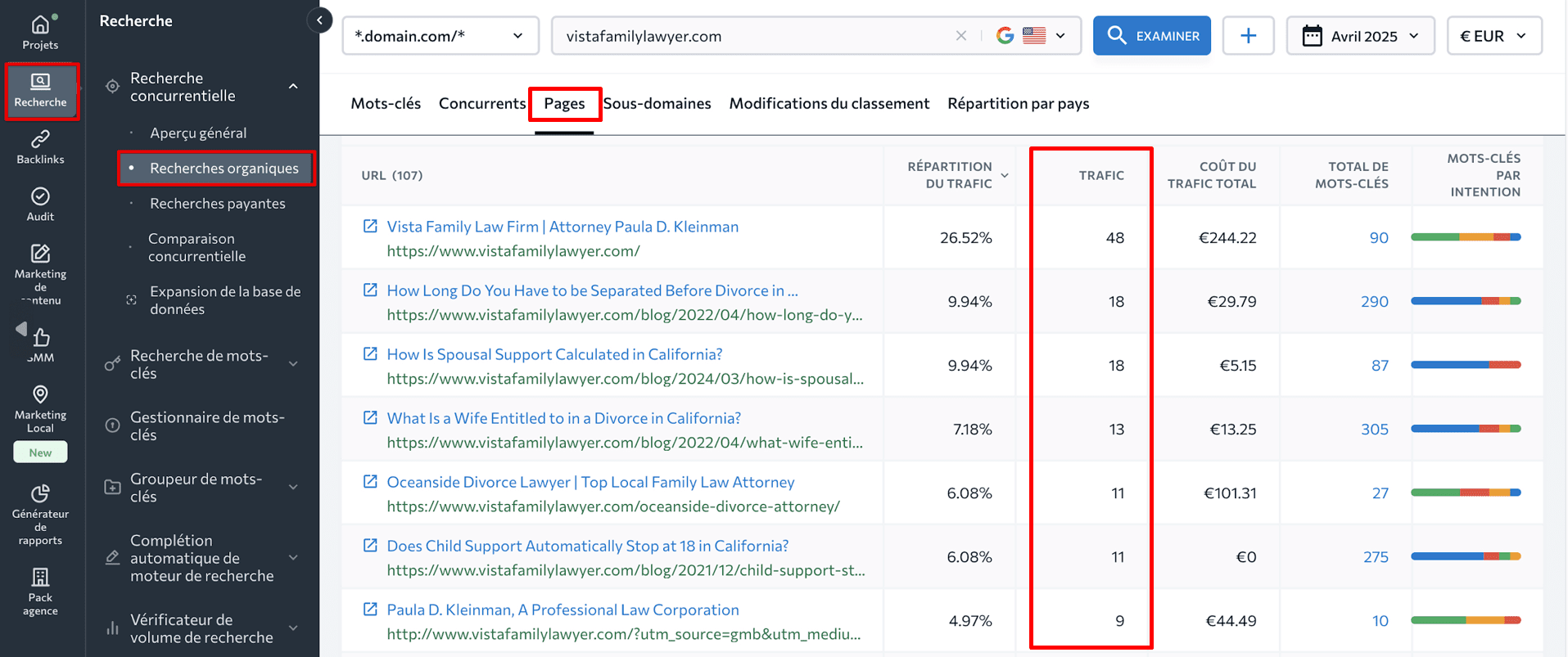Open How Is Spousal Support Calculated link
This screenshot has height=657, width=1568.
[x=554, y=354]
